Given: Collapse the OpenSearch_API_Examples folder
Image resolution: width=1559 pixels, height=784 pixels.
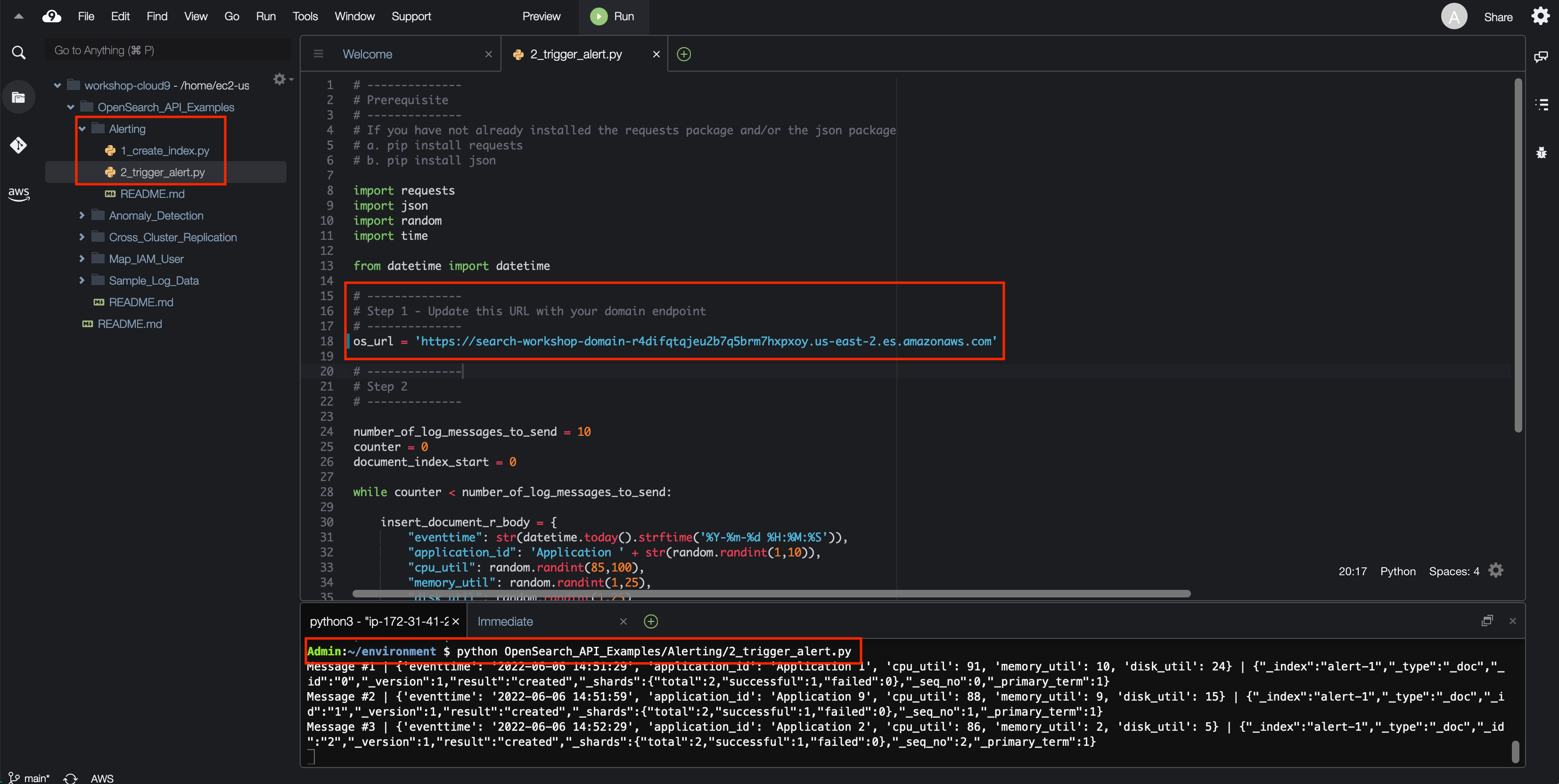Looking at the screenshot, I should [x=71, y=107].
